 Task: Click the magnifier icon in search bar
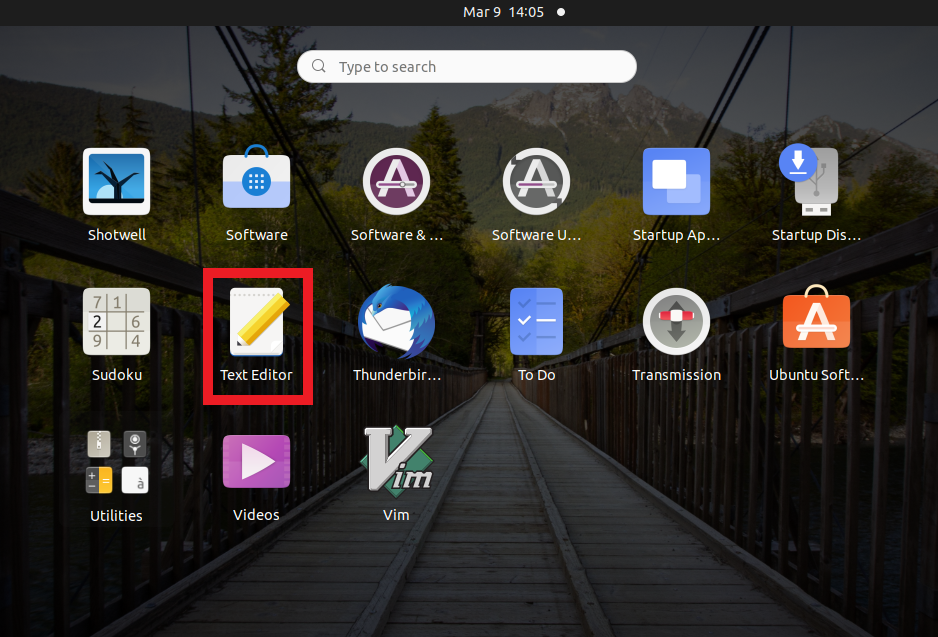319,66
